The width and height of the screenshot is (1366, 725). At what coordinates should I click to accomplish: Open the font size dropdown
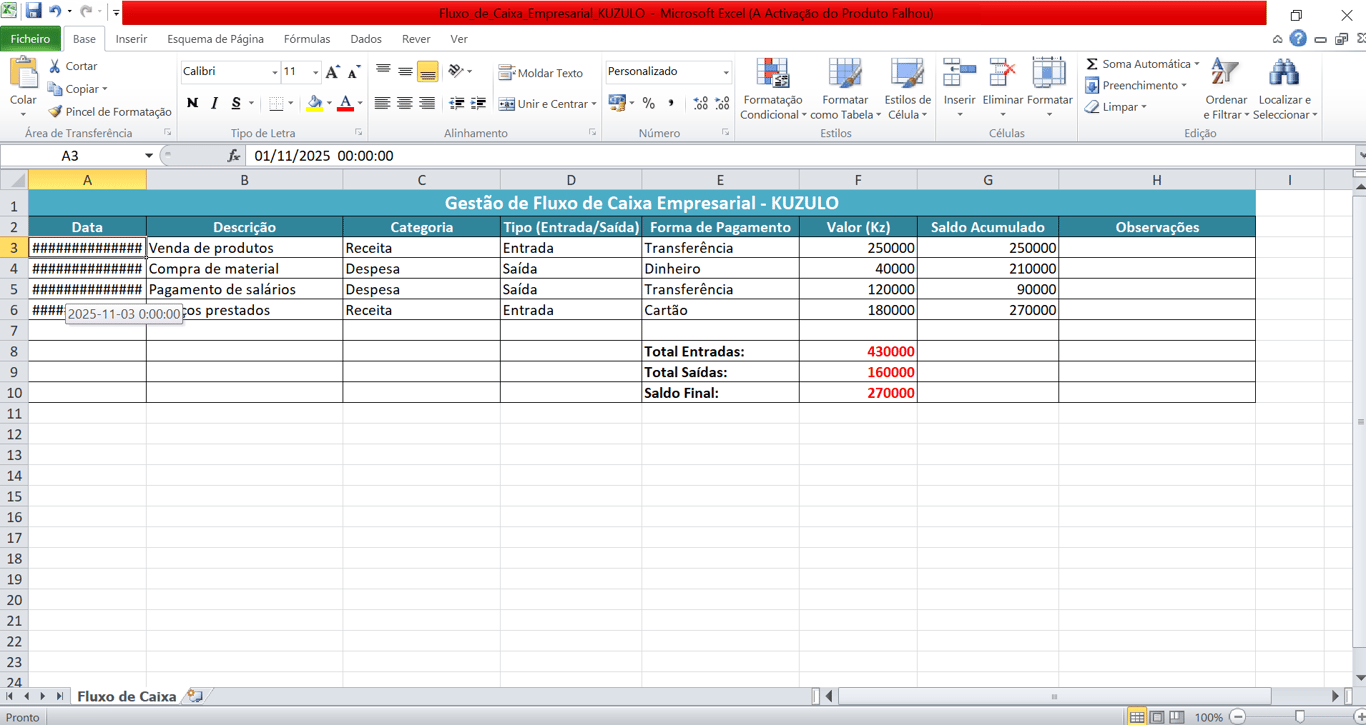click(315, 72)
